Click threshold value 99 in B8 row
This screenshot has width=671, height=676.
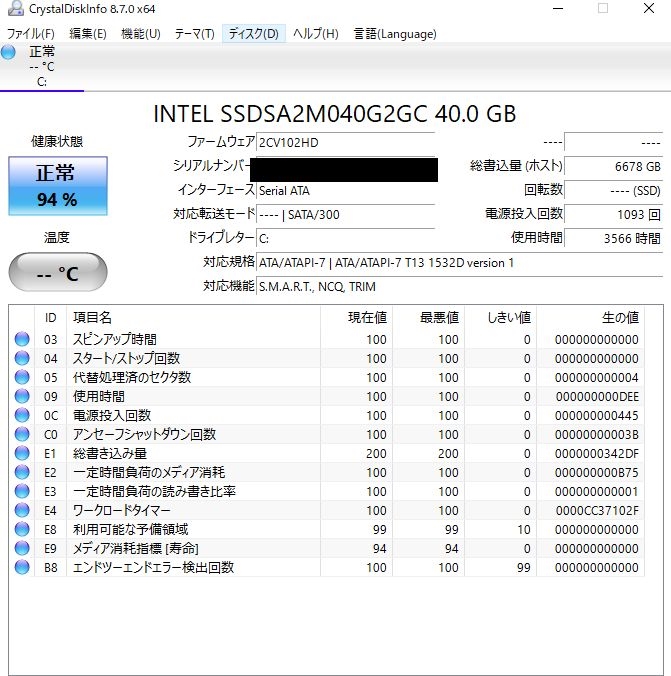524,567
